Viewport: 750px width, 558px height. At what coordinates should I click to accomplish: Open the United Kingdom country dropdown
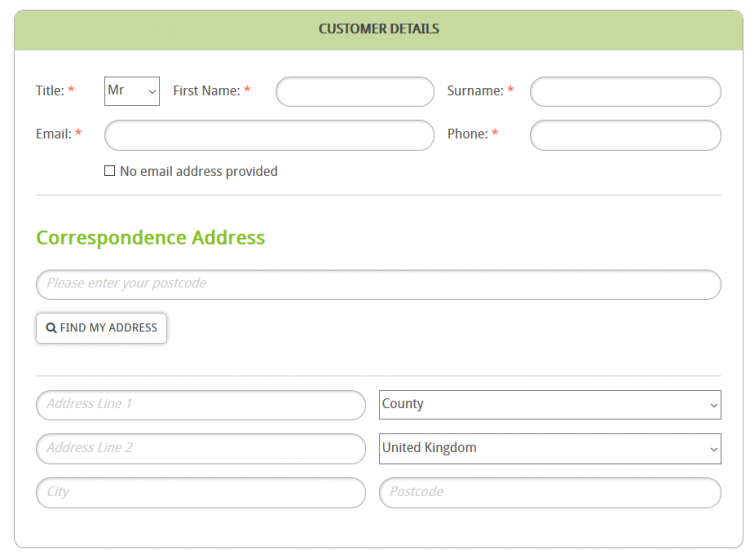coord(550,449)
